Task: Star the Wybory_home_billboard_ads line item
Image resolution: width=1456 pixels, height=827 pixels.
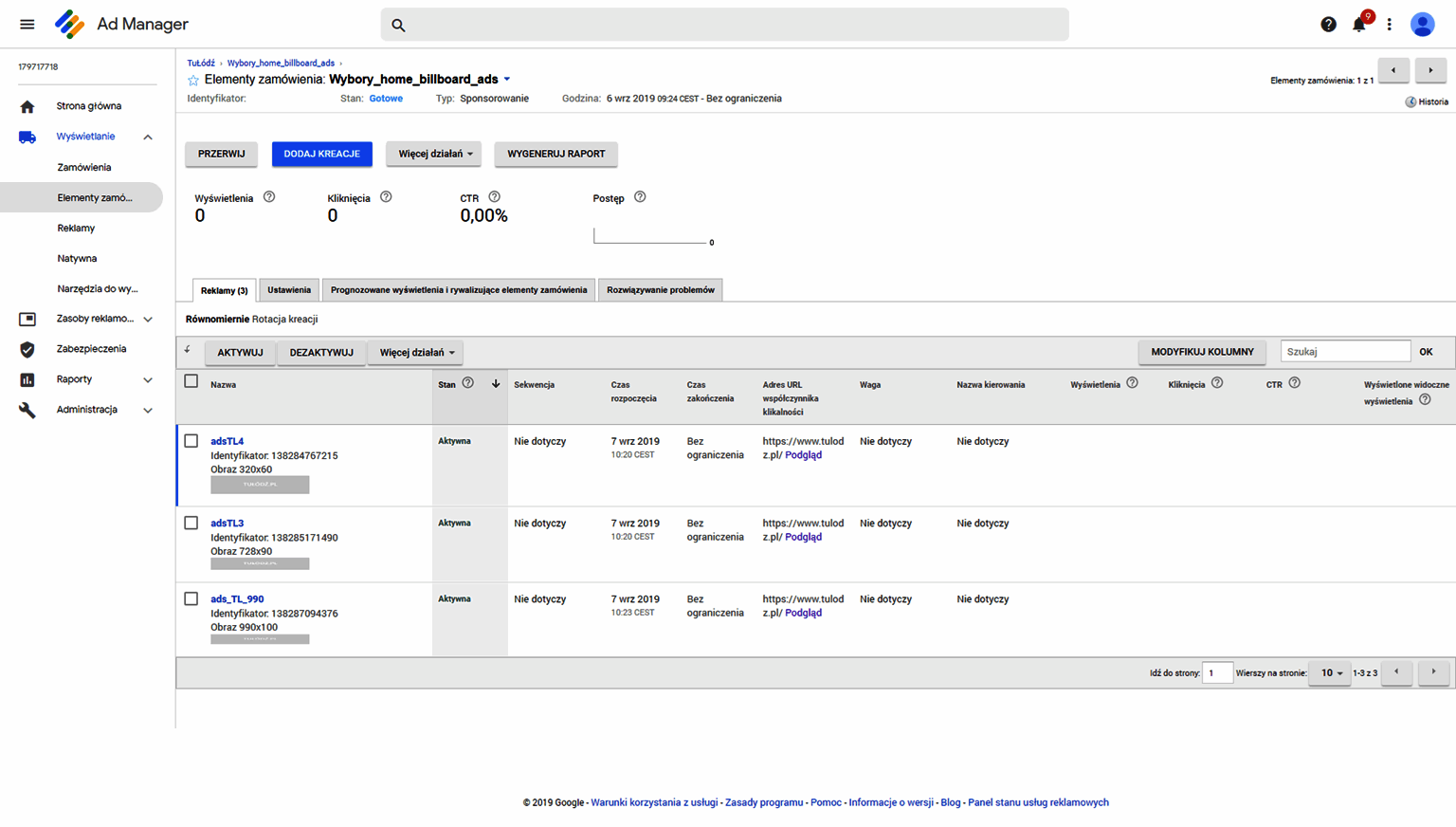Action: point(193,81)
